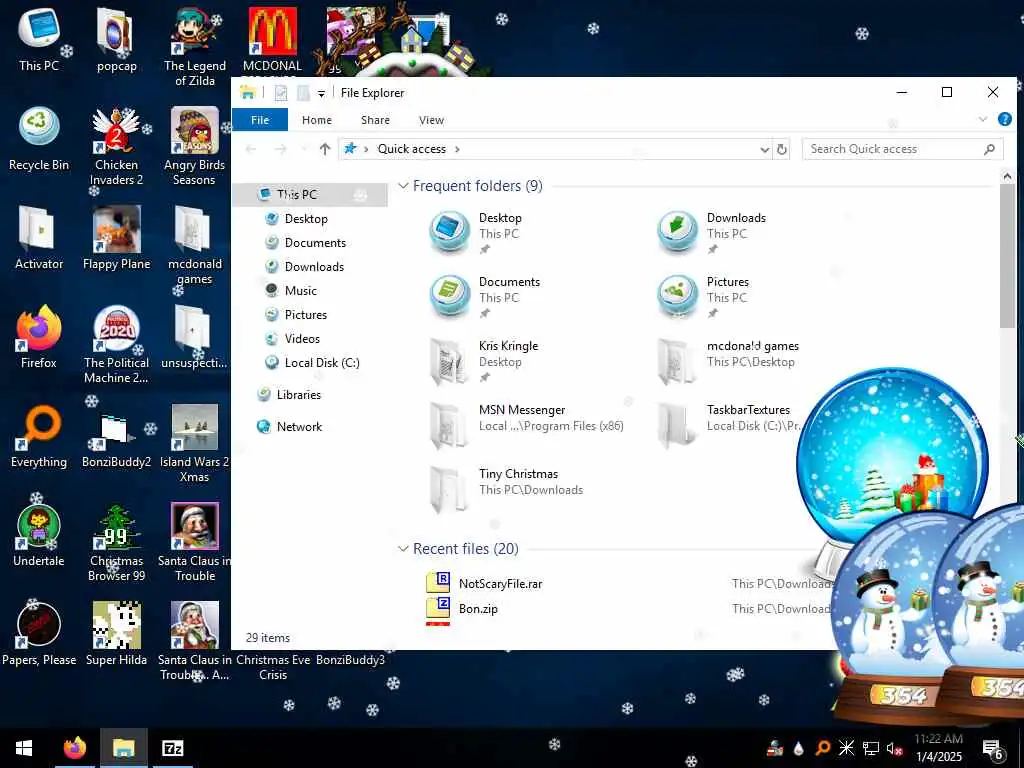1024x768 pixels.
Task: Launch Santa Claus in Trouble shortcut
Action: (x=195, y=543)
